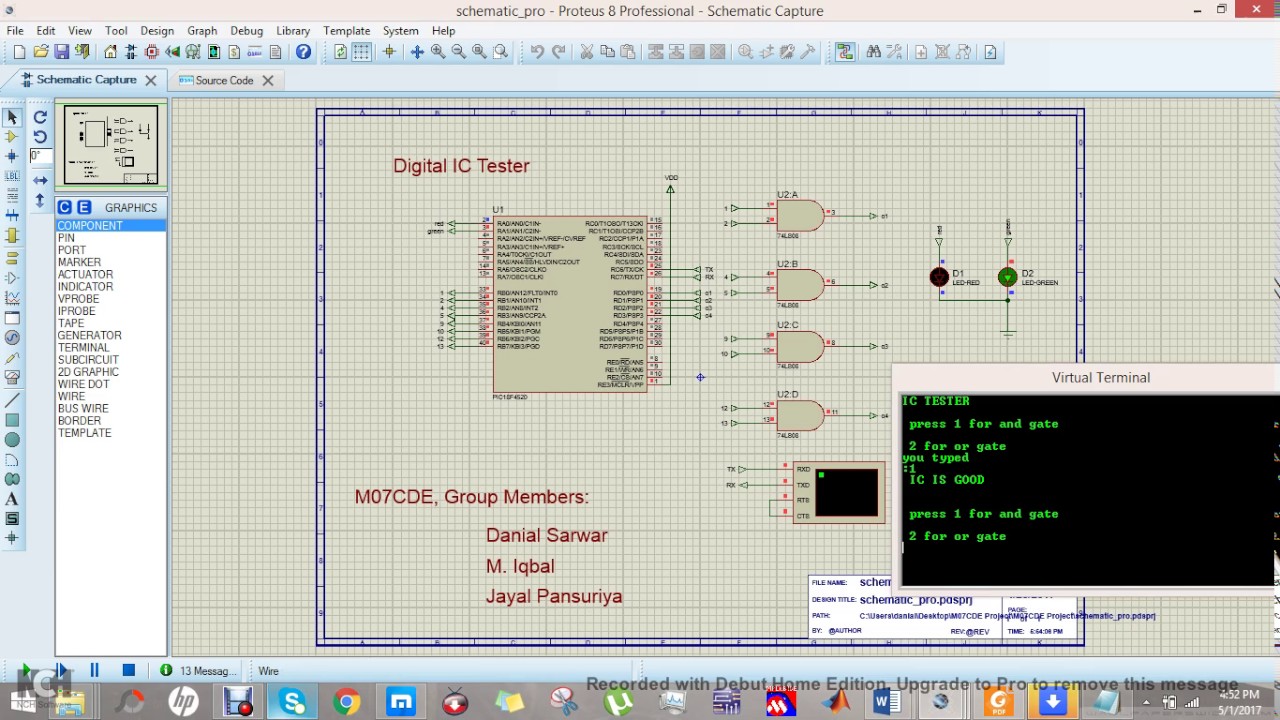Redraw the display with refresh icon
This screenshot has width=1280, height=720.
pyautogui.click(x=341, y=52)
